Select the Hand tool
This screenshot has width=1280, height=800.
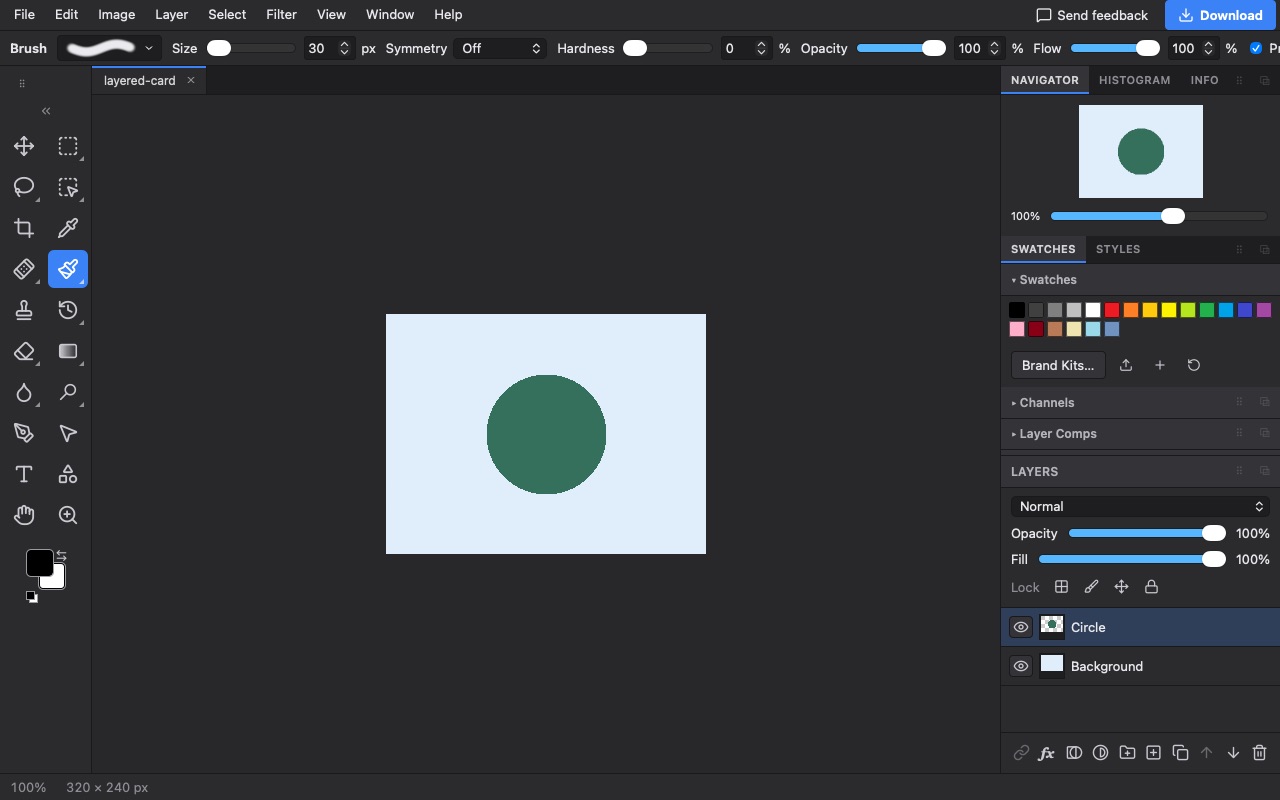click(x=24, y=515)
